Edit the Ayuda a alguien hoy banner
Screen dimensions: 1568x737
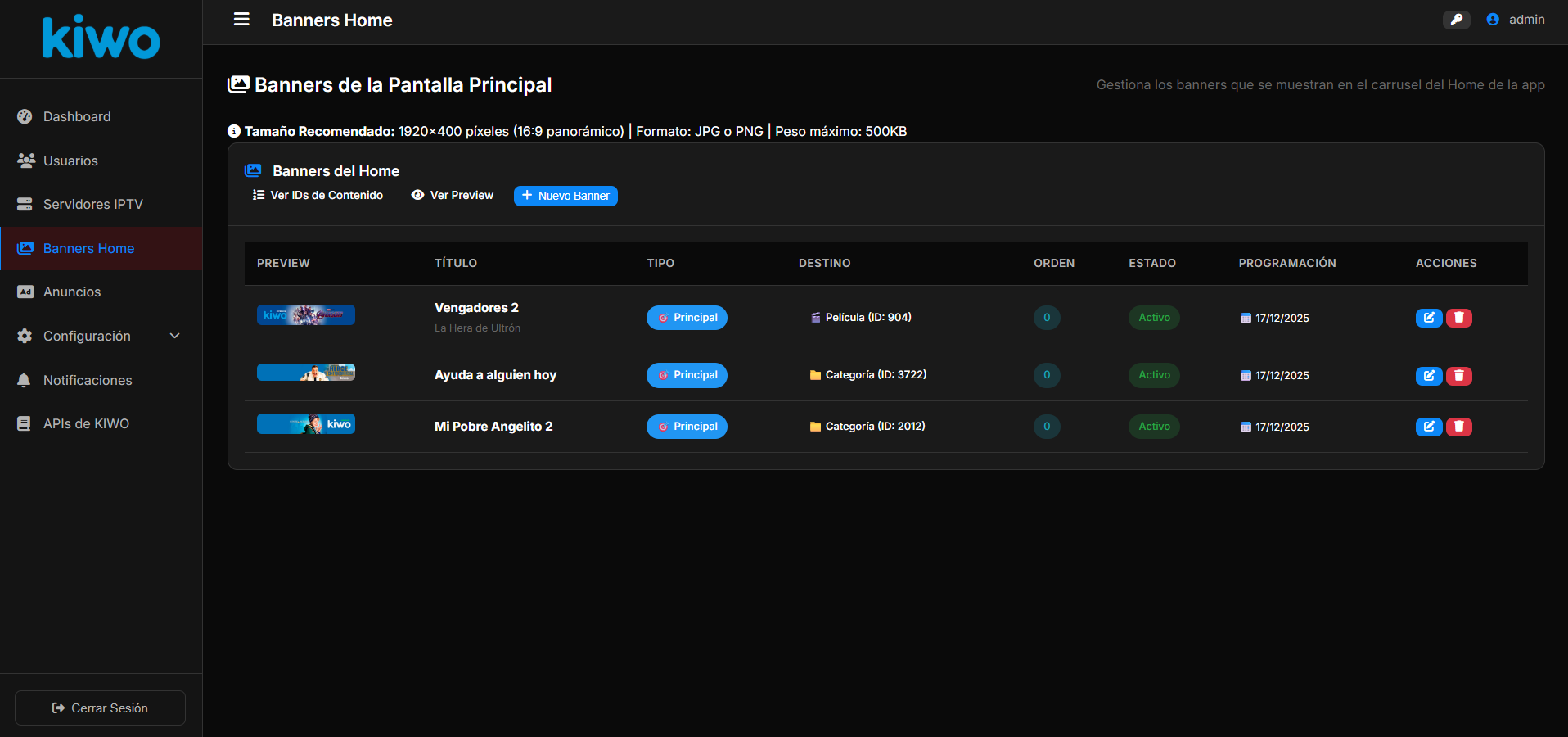click(1428, 376)
